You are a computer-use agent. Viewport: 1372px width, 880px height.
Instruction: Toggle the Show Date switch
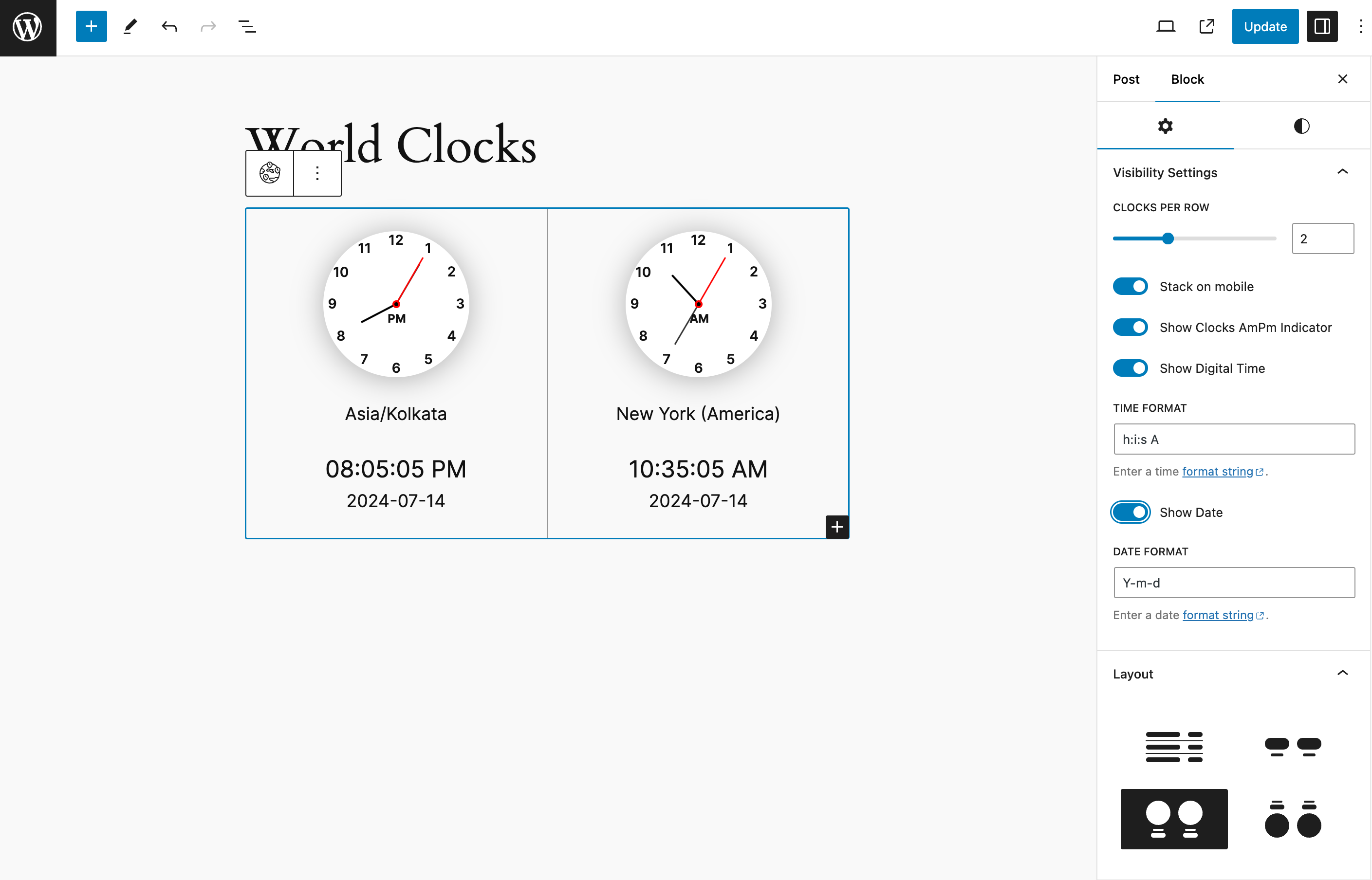point(1131,512)
